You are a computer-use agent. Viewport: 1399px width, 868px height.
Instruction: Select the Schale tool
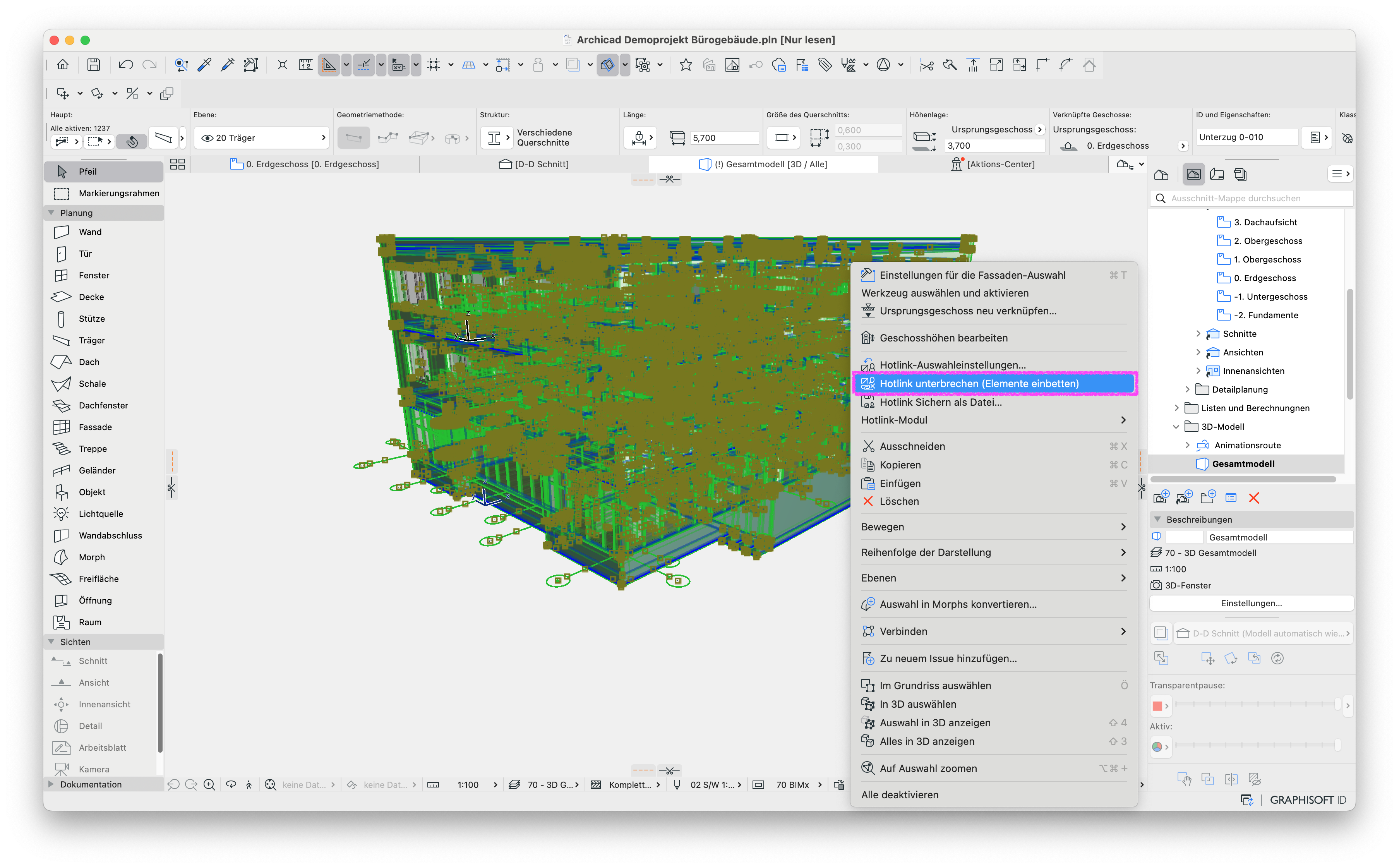point(104,384)
